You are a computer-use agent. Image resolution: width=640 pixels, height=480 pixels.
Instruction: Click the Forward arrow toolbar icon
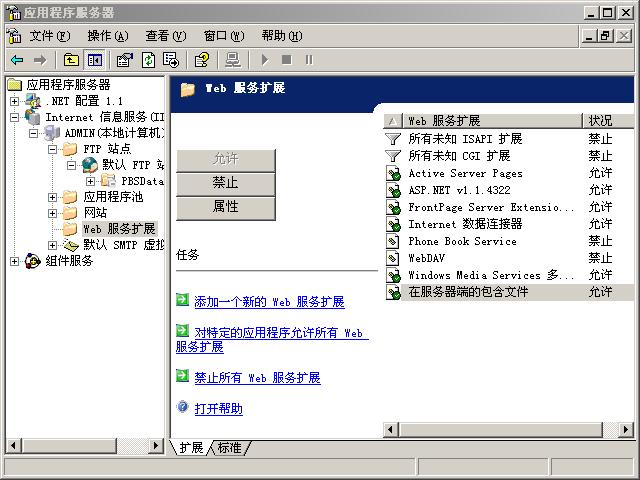[x=40, y=60]
